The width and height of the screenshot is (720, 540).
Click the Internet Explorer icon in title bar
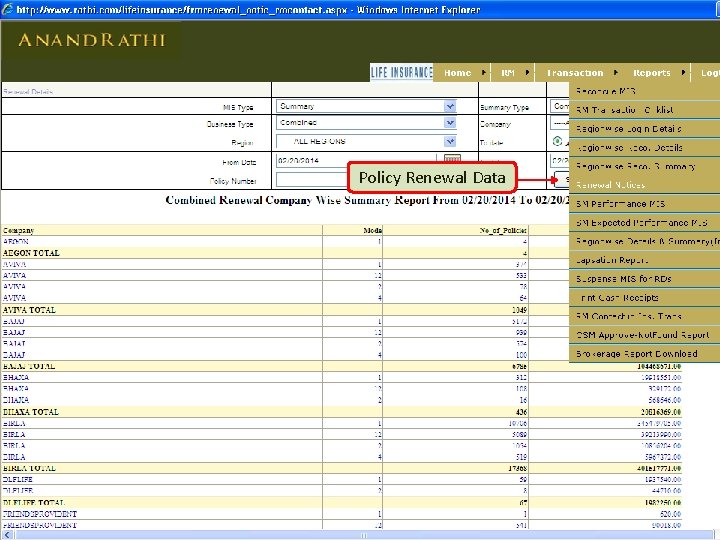(7, 9)
